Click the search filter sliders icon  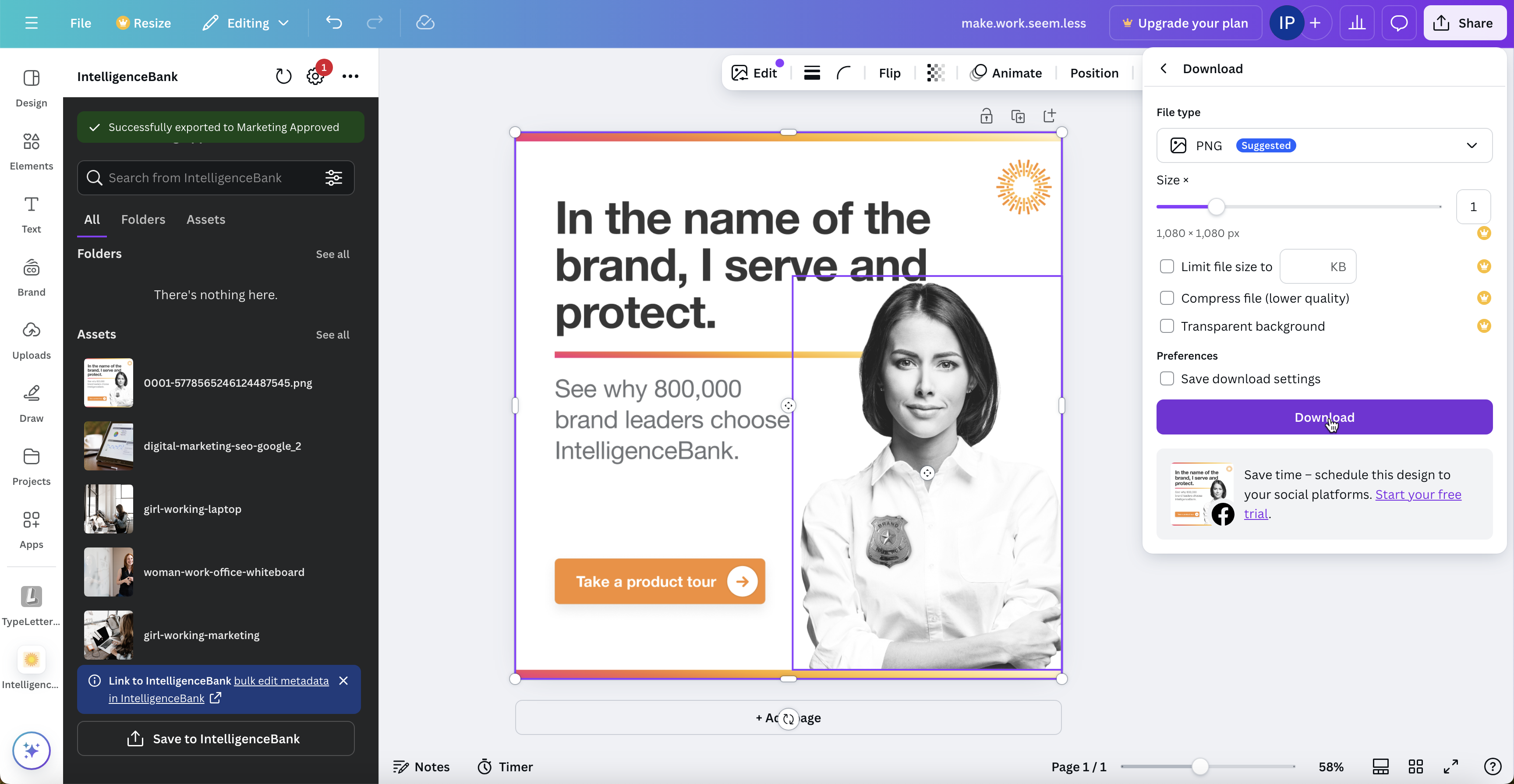(x=333, y=177)
